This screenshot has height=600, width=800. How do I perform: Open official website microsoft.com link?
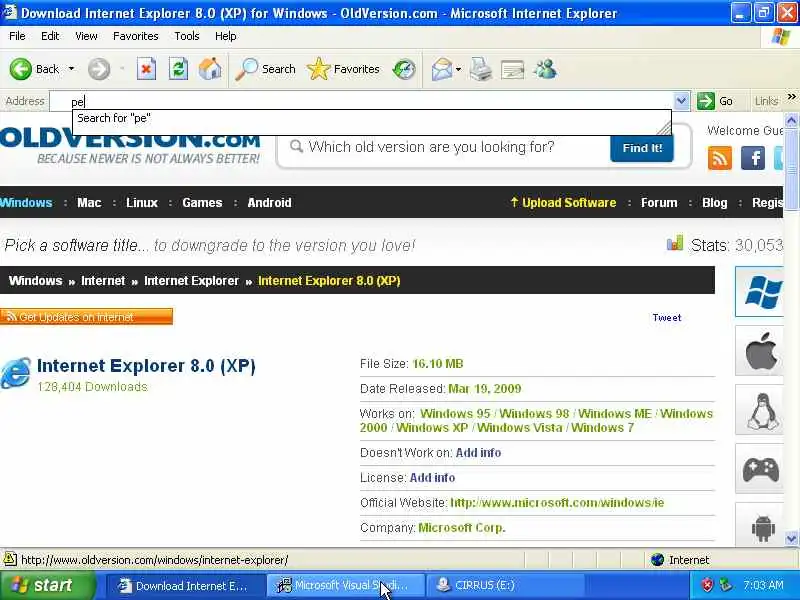point(557,503)
